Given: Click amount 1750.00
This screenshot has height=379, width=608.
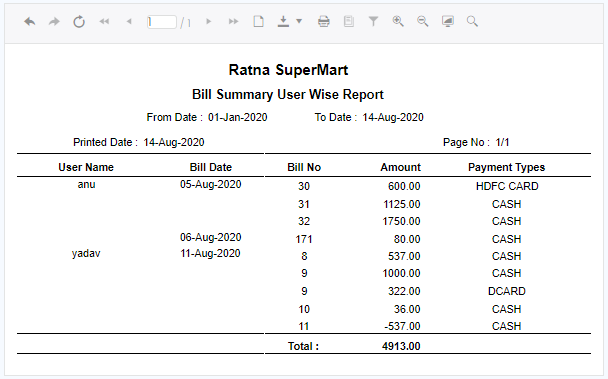Looking at the screenshot, I should click(401, 222).
